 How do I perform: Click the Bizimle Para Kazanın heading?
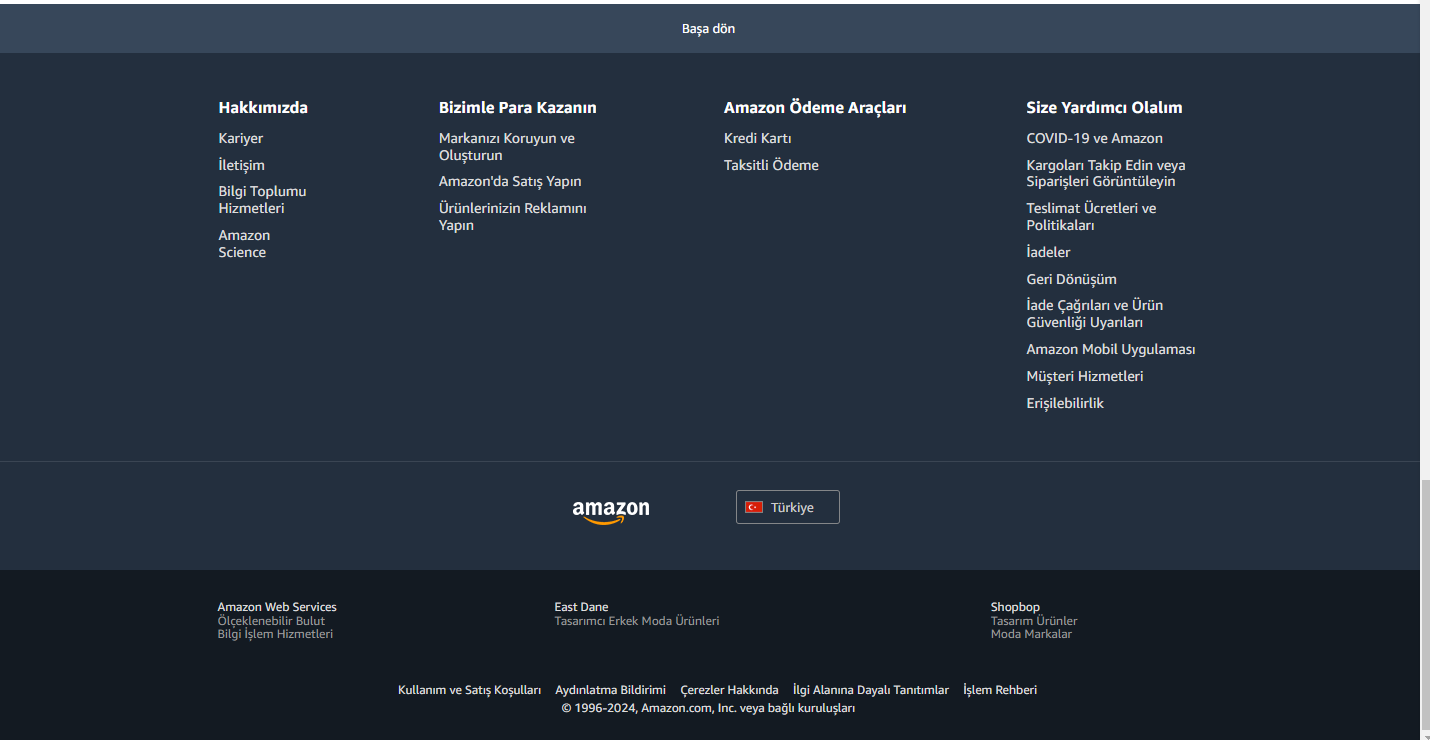pos(518,107)
